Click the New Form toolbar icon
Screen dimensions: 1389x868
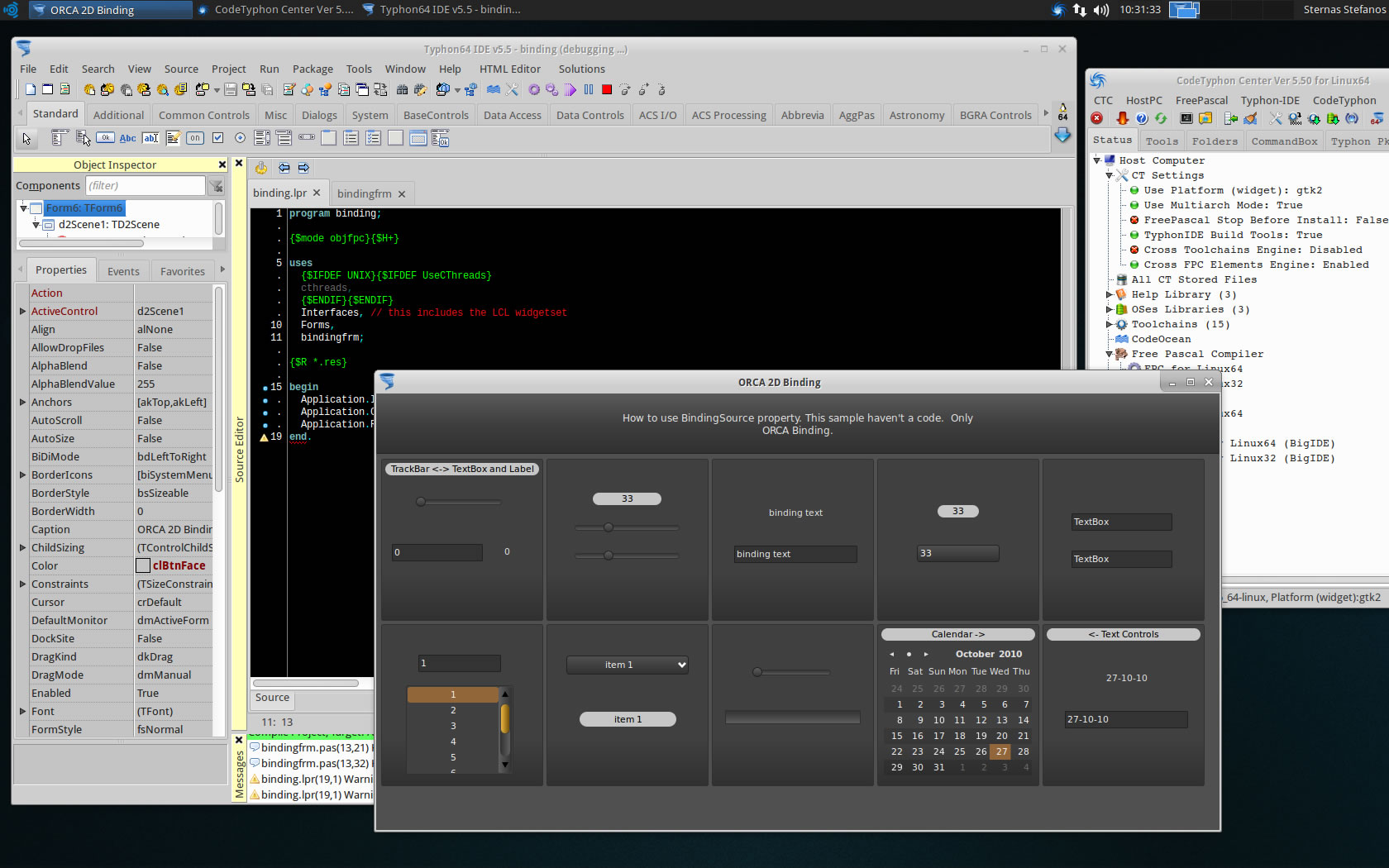(x=48, y=89)
